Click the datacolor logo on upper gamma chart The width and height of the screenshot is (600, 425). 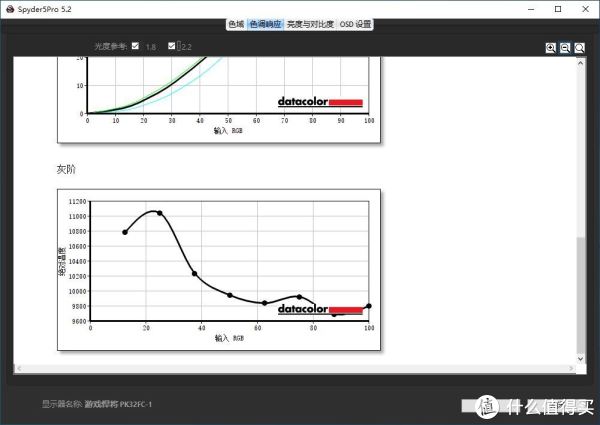click(x=320, y=102)
